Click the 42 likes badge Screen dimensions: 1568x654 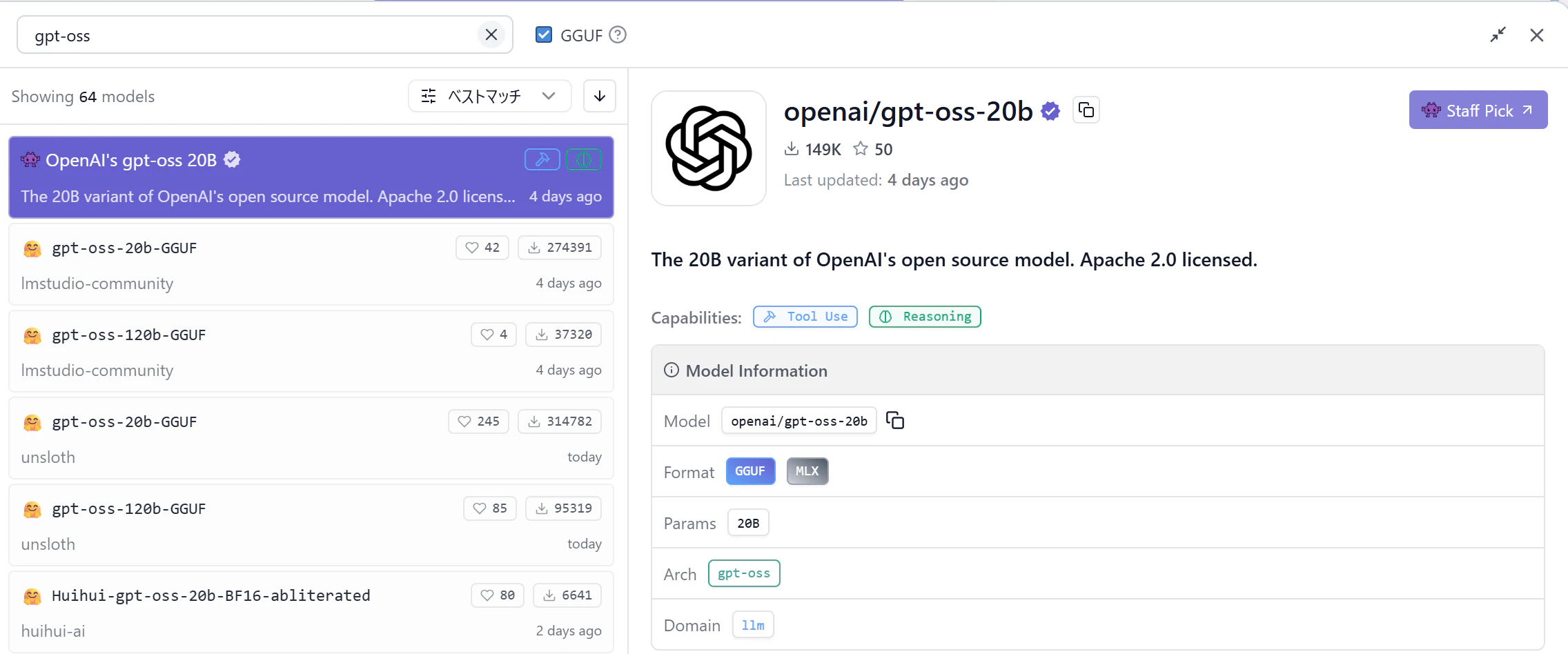(482, 248)
